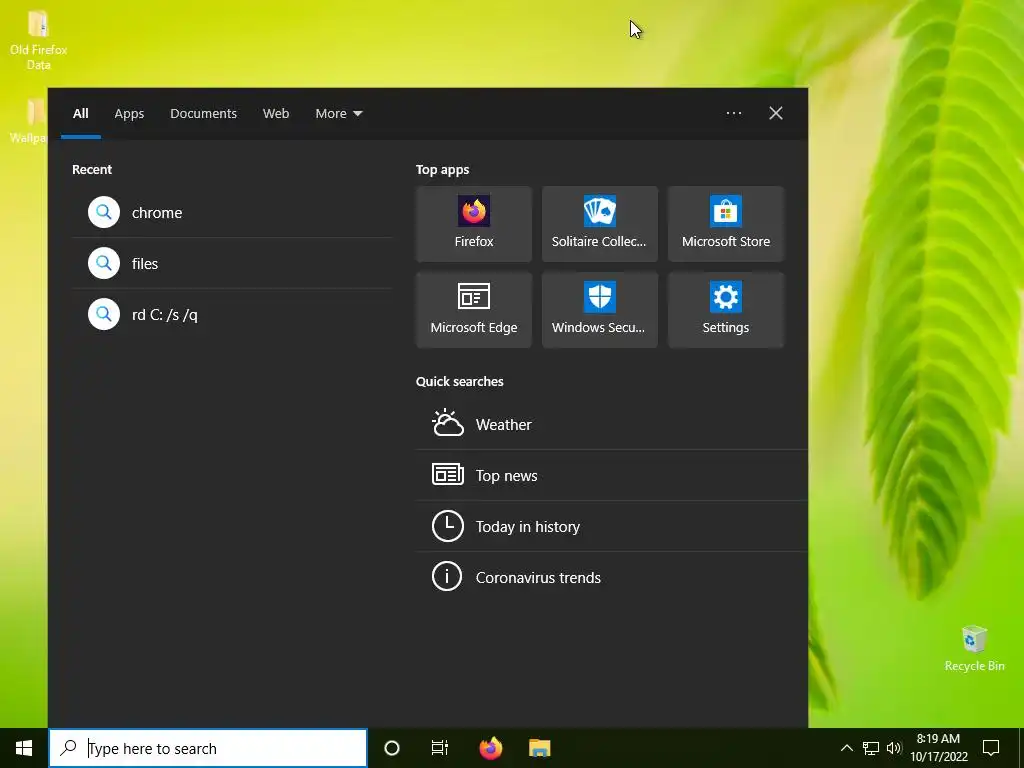Close the search panel
Image resolution: width=1024 pixels, height=768 pixels.
pyautogui.click(x=776, y=113)
